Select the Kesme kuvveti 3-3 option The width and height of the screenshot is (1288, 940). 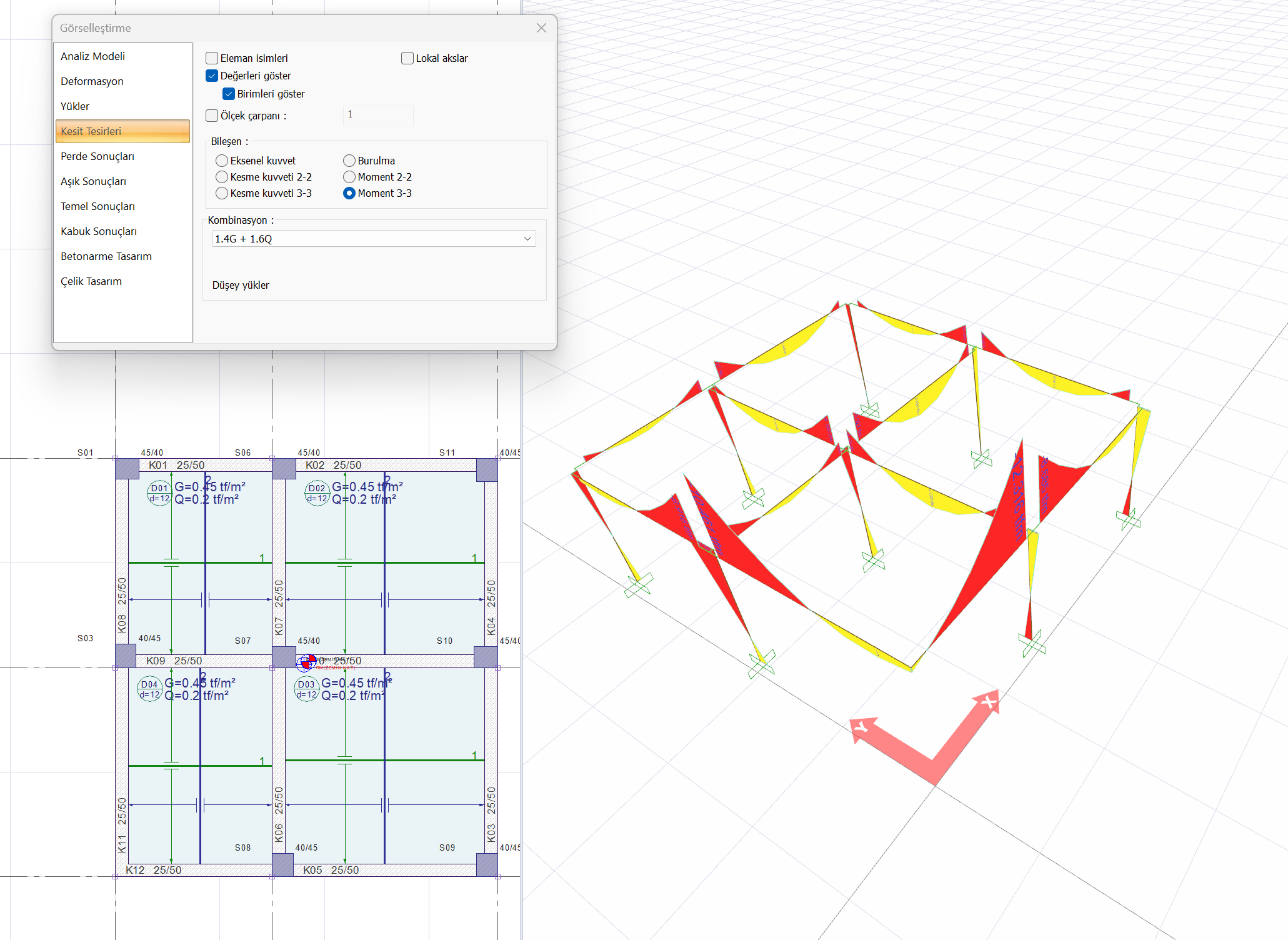[x=222, y=193]
